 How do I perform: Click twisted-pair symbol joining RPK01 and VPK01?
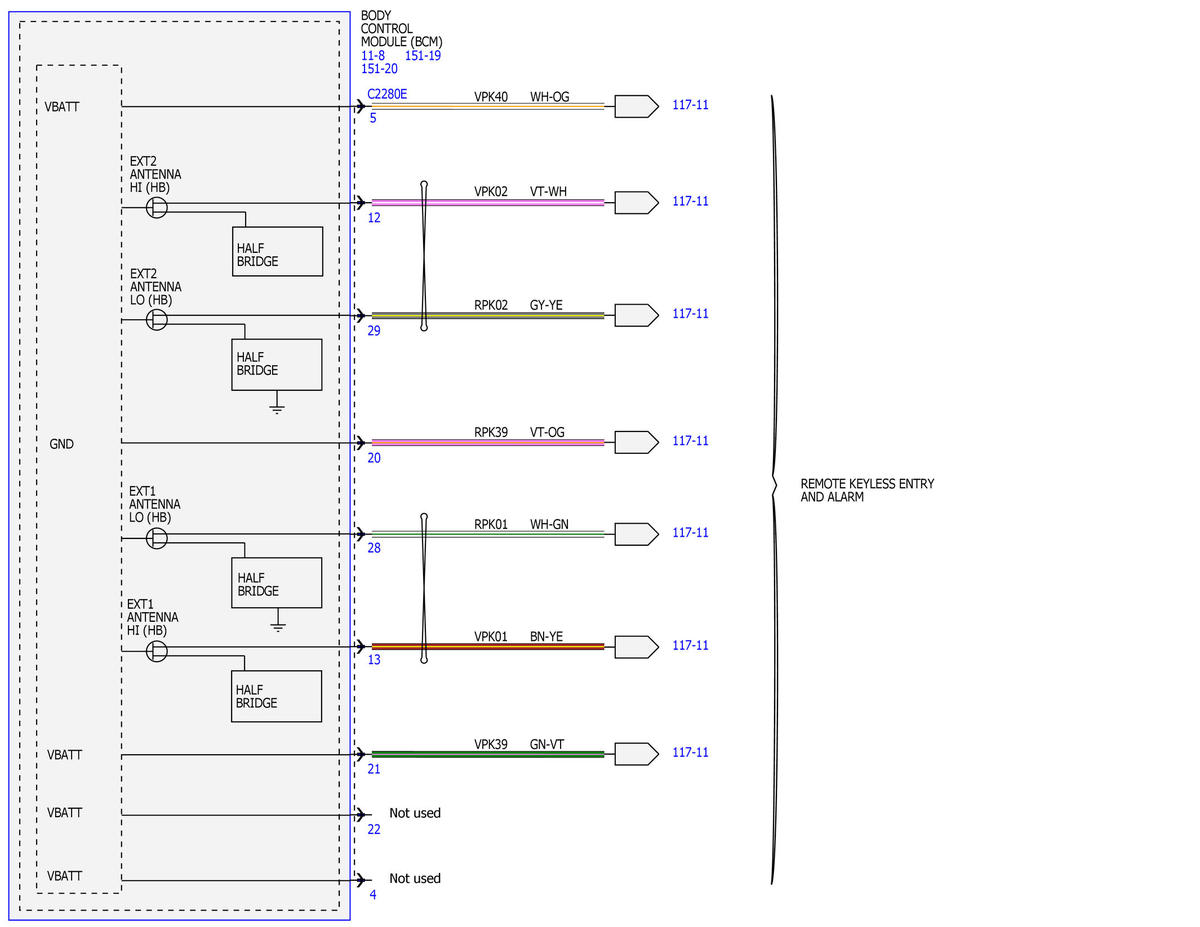[x=424, y=588]
